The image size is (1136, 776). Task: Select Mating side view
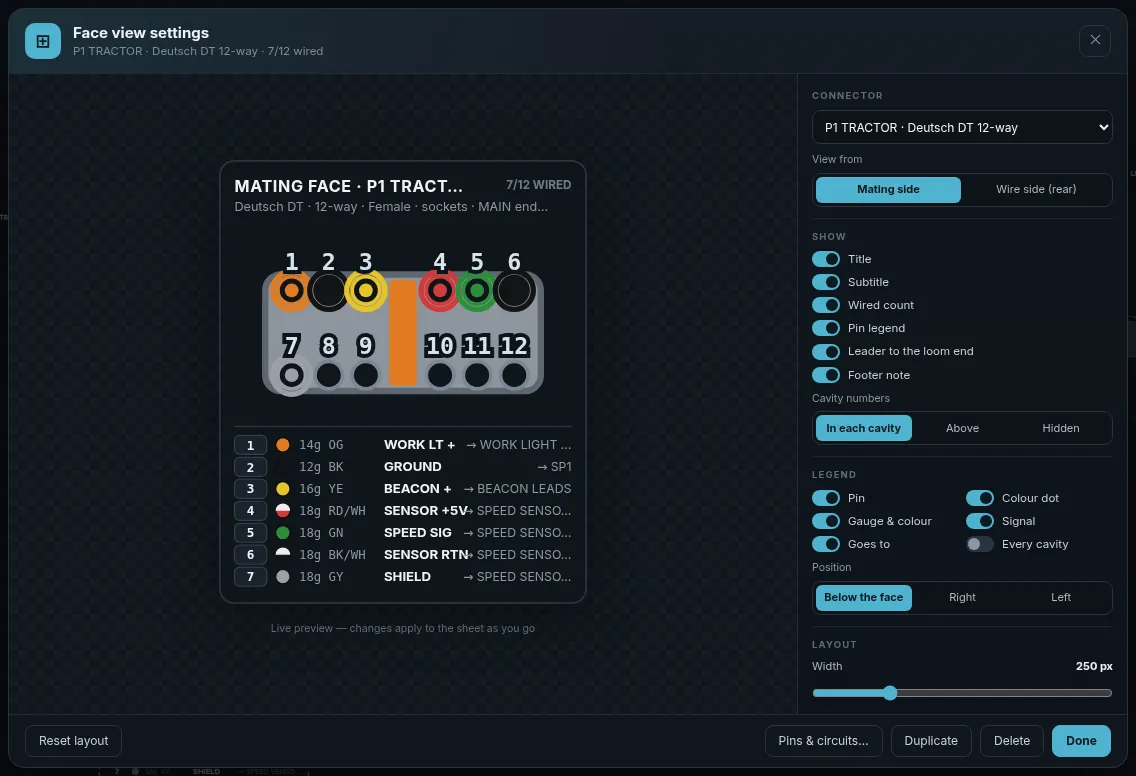(888, 189)
